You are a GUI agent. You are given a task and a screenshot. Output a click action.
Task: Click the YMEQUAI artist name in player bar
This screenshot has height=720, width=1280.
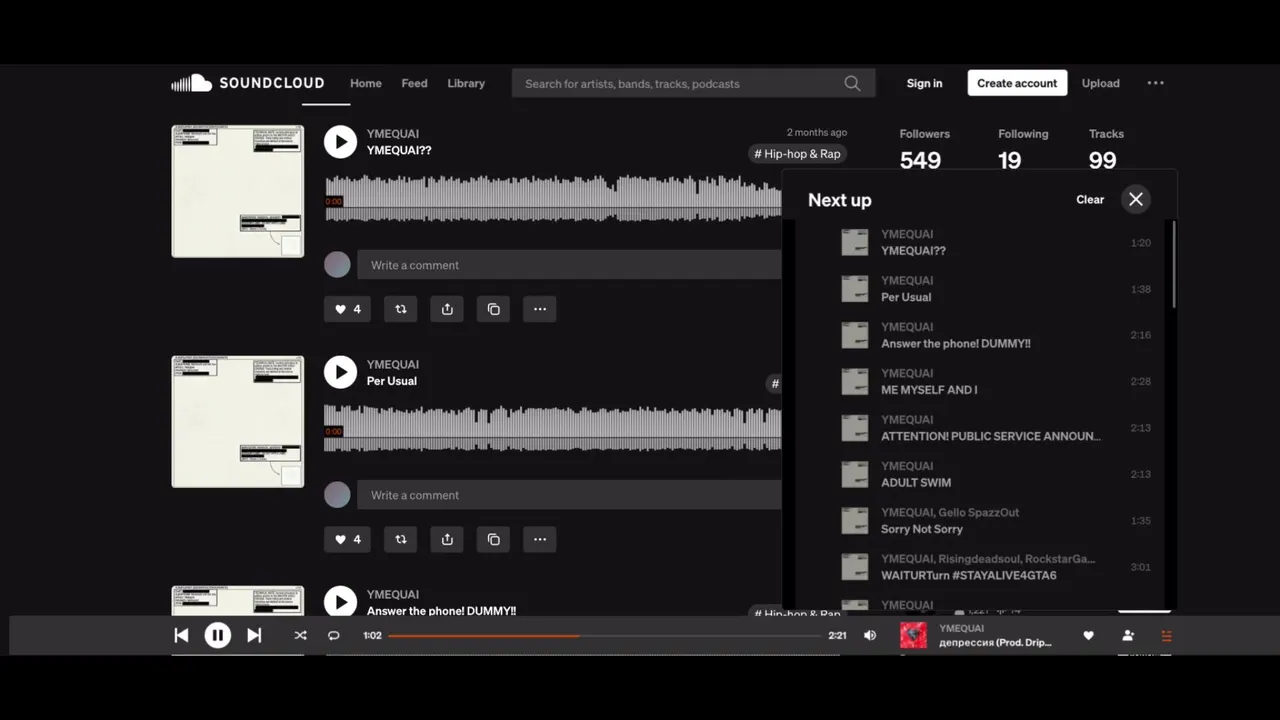tap(962, 628)
